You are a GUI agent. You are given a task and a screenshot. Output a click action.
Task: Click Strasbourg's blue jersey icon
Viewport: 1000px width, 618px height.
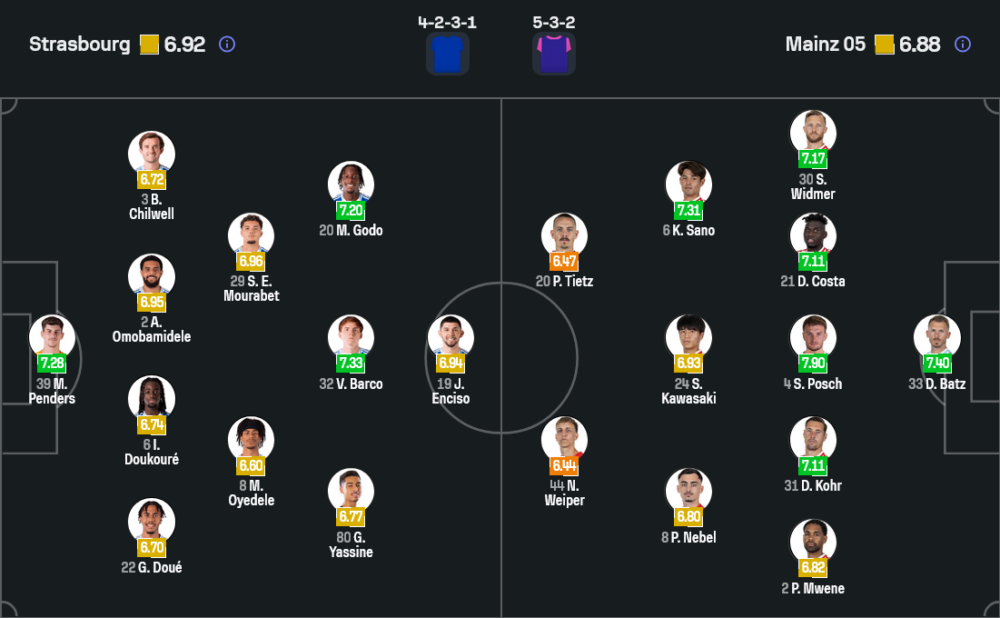tap(447, 53)
